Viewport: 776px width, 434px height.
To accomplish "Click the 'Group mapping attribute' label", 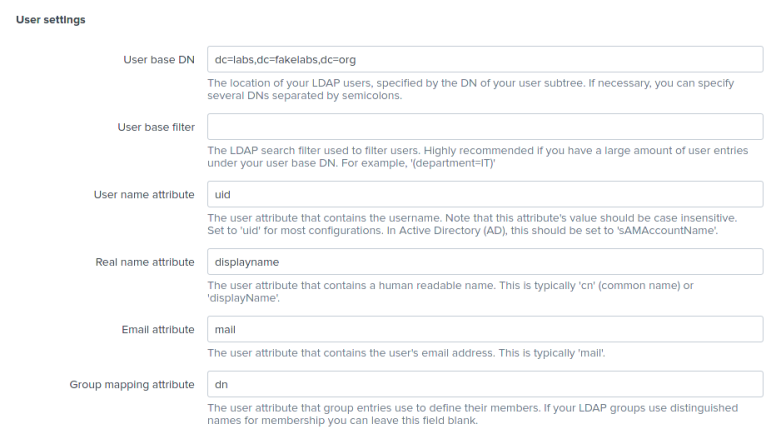I will 131,384.
